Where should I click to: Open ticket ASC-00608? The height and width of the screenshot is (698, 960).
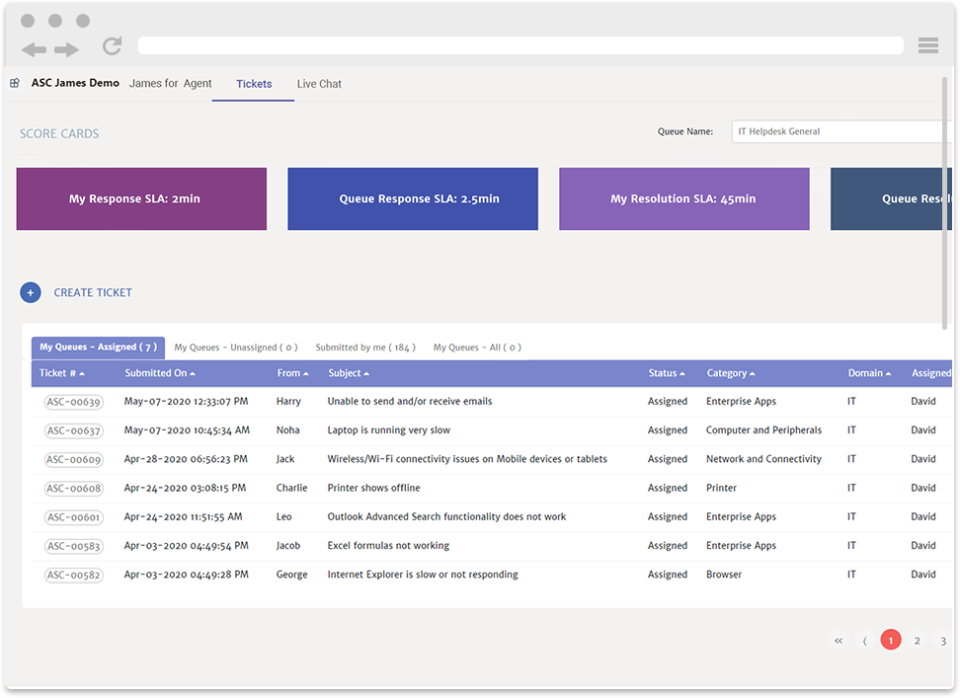click(73, 488)
